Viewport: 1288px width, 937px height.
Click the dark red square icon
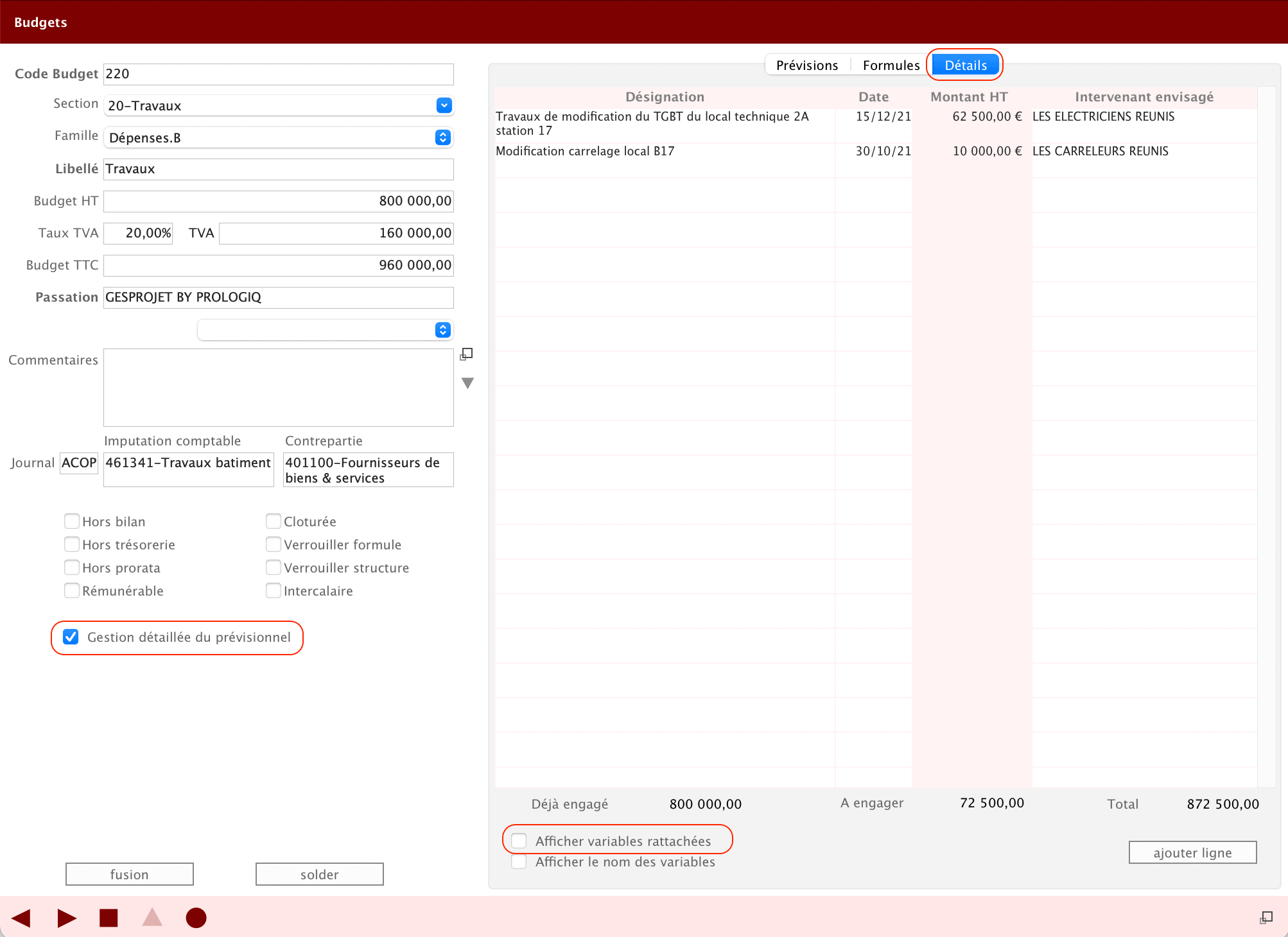(109, 918)
